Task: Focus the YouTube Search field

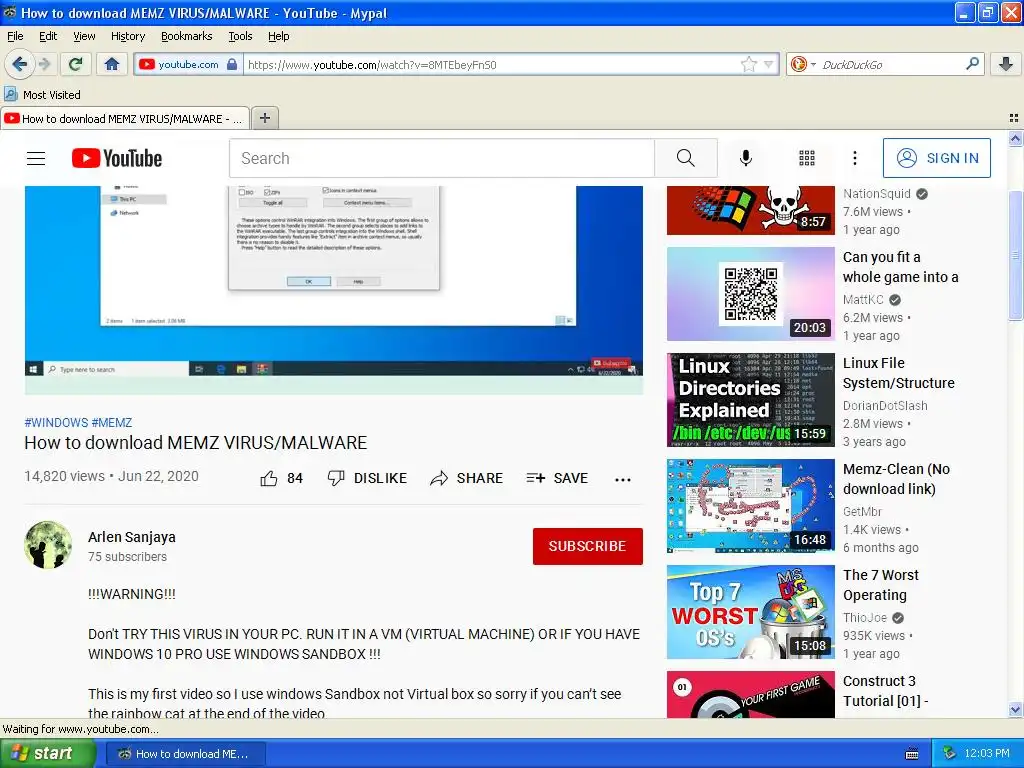Action: [441, 158]
